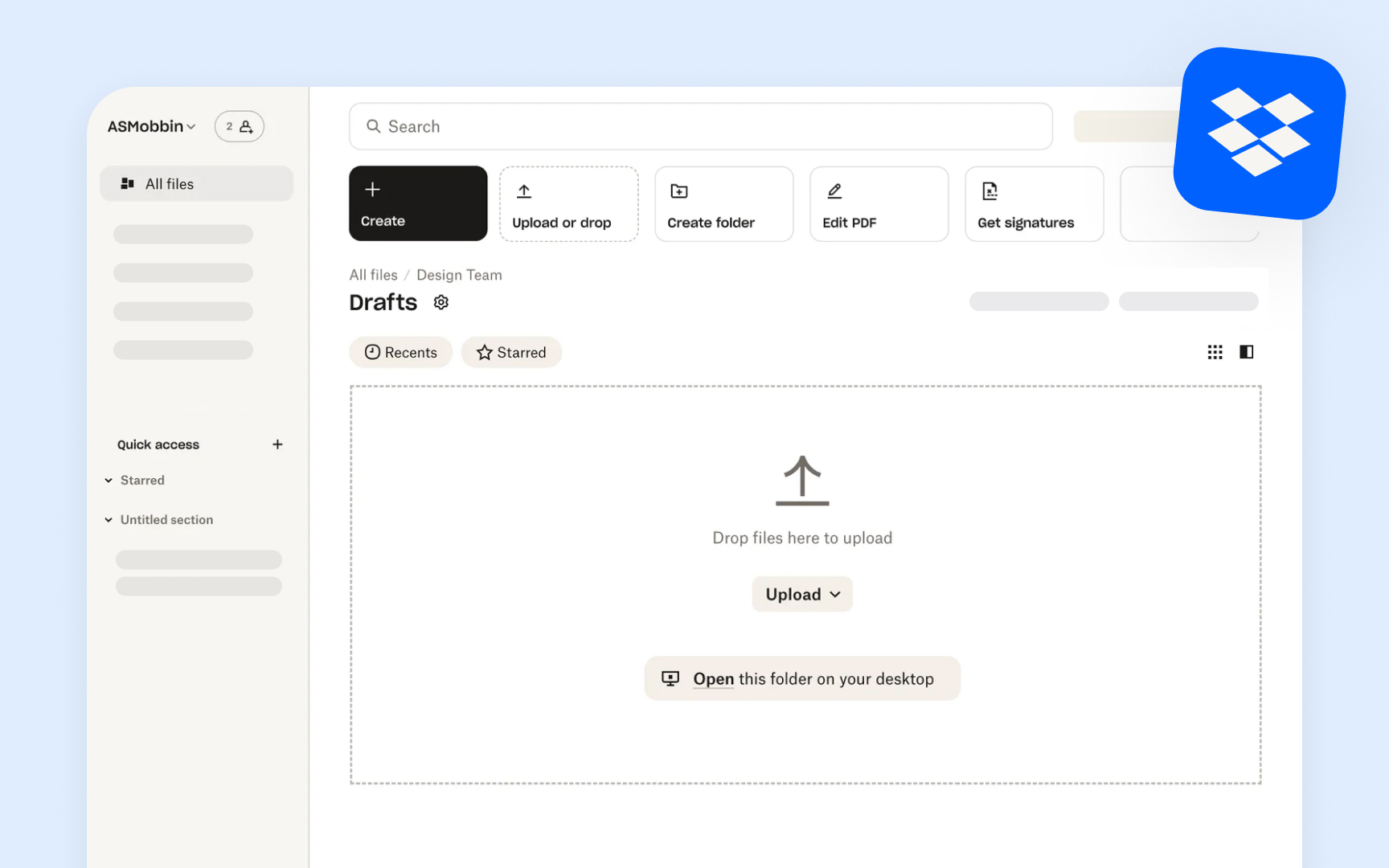Toggle the split view panel
The width and height of the screenshot is (1389, 868).
(x=1247, y=352)
